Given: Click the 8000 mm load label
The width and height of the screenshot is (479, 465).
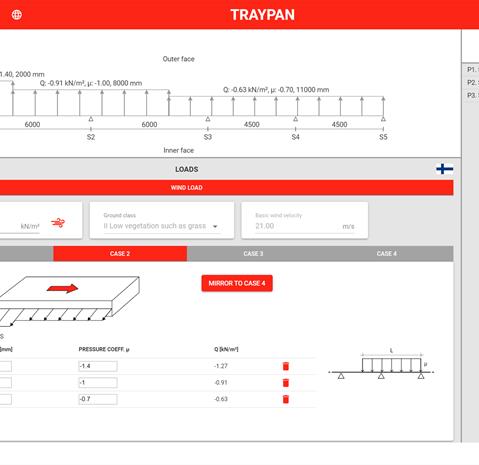Looking at the screenshot, I should pyautogui.click(x=91, y=83).
